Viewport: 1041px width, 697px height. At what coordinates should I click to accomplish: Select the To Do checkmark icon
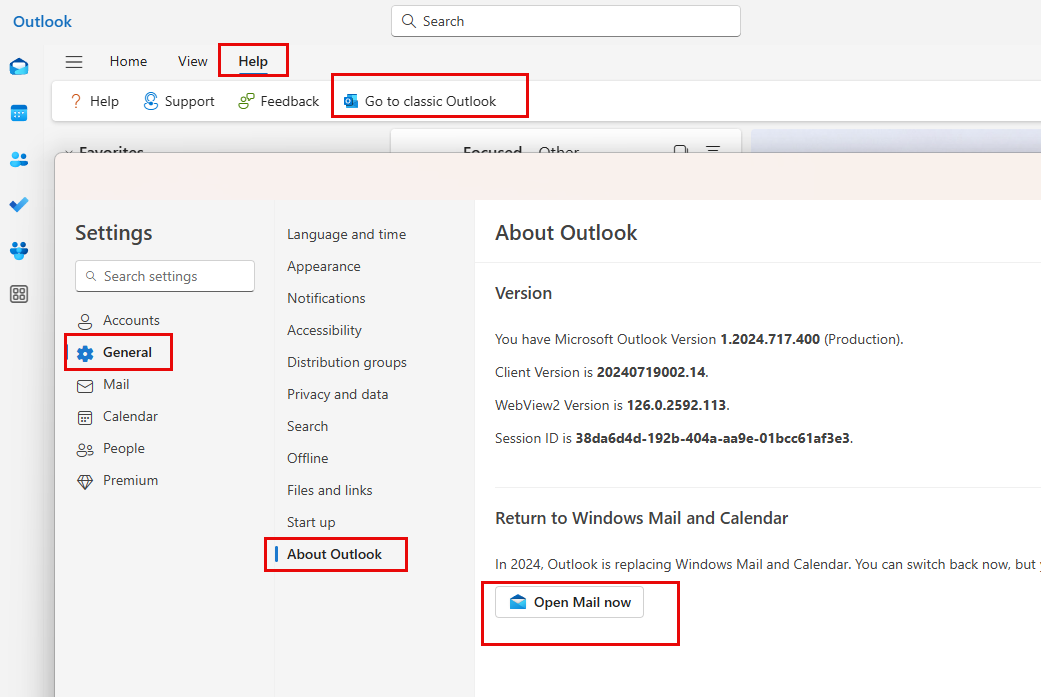18,204
